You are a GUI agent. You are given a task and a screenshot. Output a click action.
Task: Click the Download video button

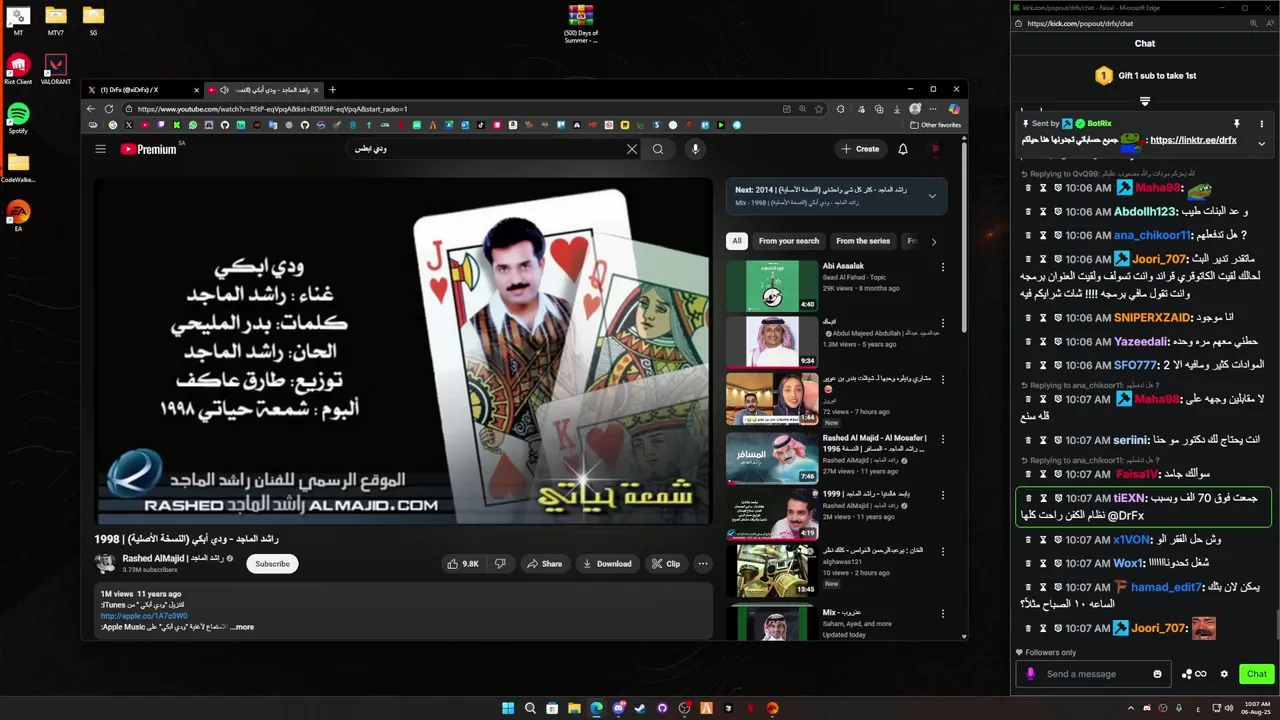tap(607, 564)
